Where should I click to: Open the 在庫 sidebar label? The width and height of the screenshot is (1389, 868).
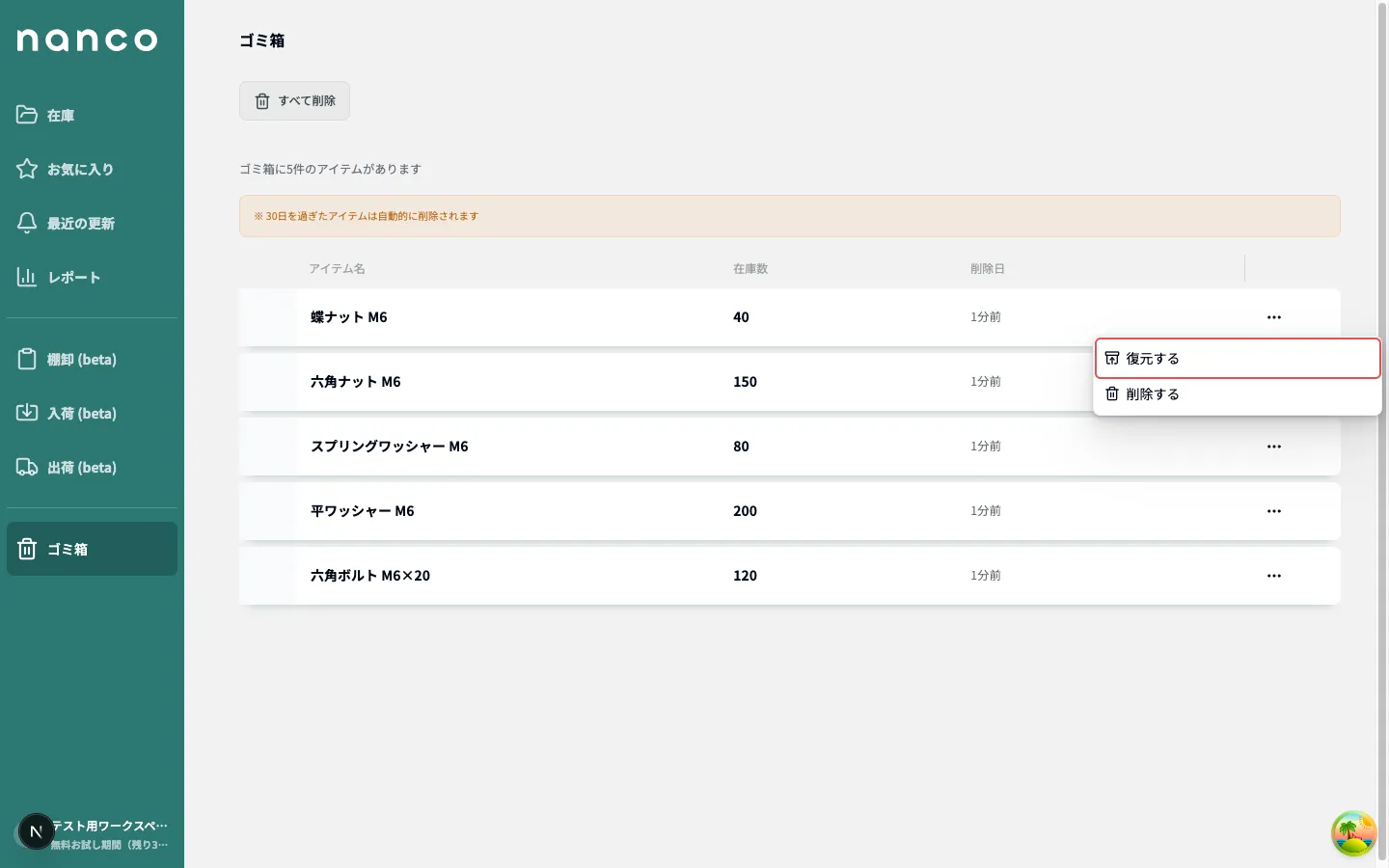coord(61,116)
